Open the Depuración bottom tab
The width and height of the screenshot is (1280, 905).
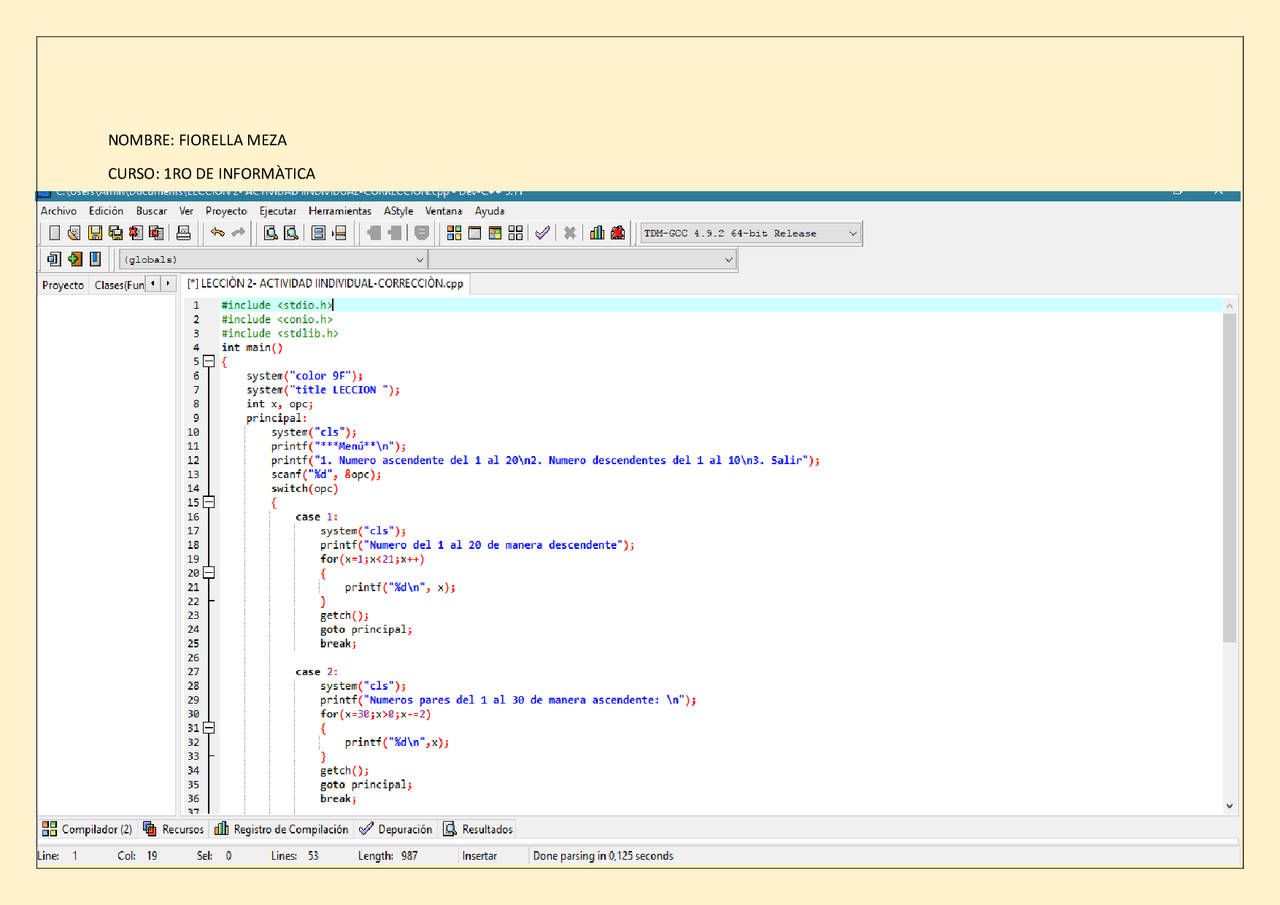396,829
